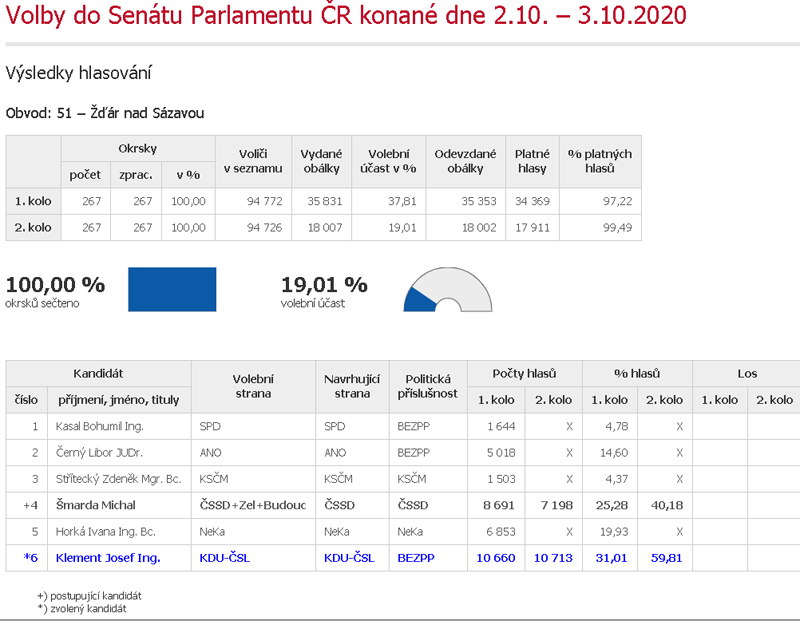Screen dimensions: 800x621
Task: Select the "% platných hlasů" column header
Action: [x=600, y=161]
